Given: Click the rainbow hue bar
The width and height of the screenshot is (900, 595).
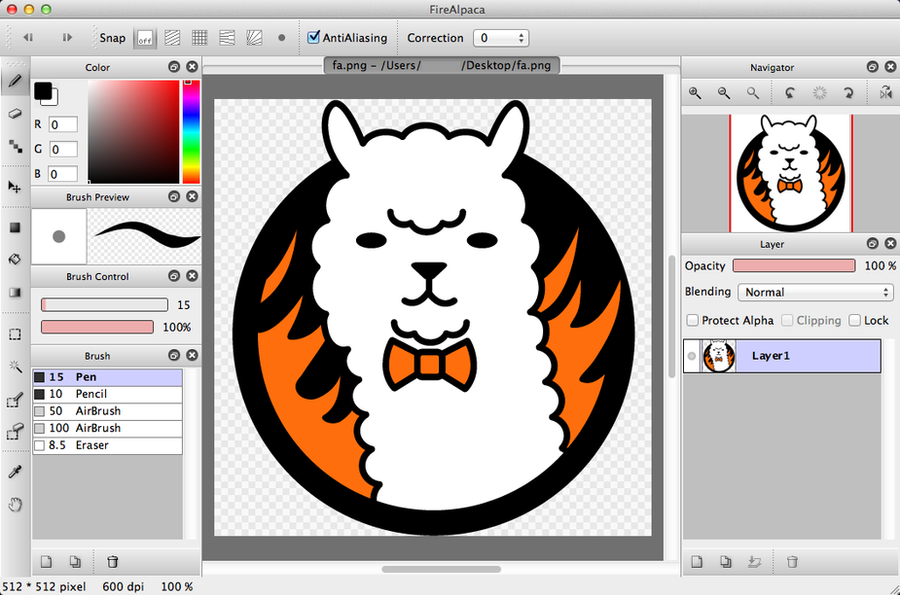Looking at the screenshot, I should (x=191, y=131).
